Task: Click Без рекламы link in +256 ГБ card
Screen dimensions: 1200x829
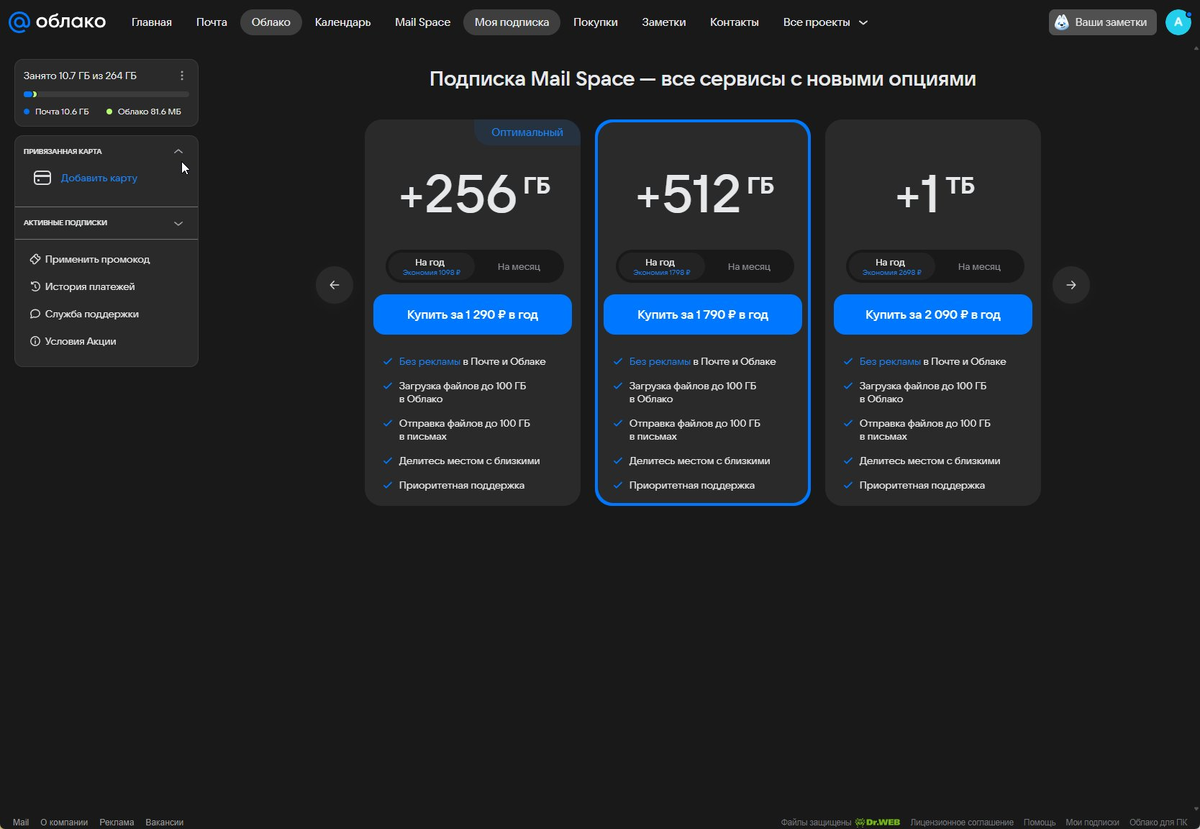Action: coord(430,361)
